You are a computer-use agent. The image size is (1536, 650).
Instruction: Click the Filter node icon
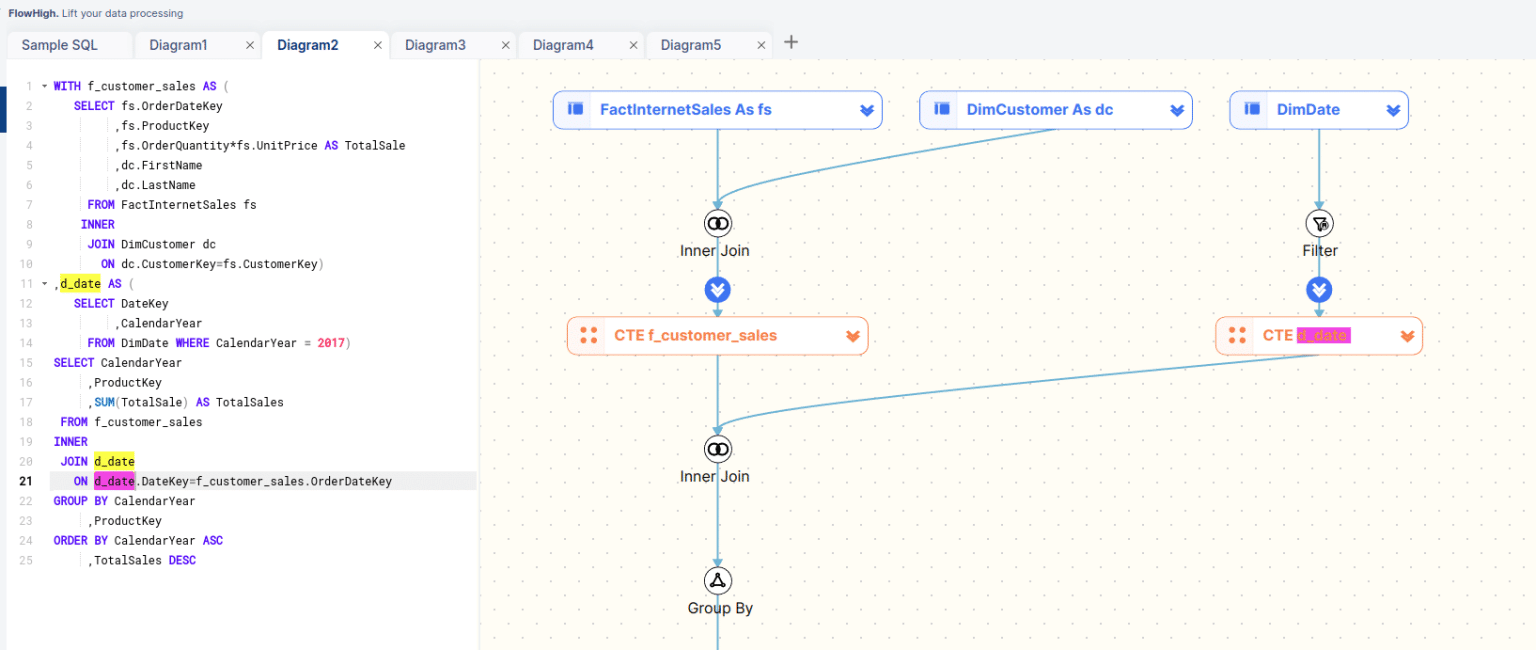(1319, 223)
